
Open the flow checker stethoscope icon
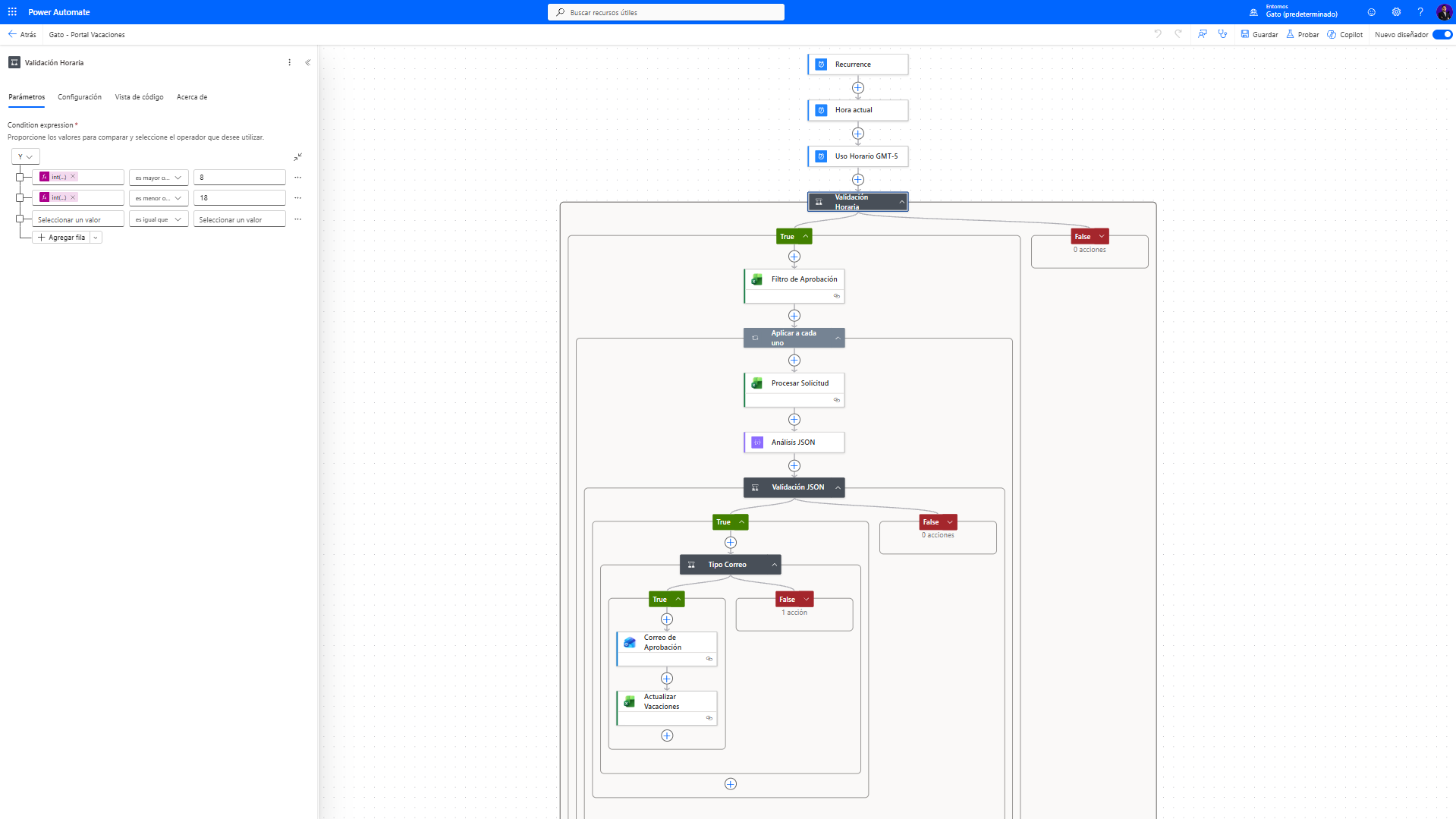click(x=1222, y=34)
